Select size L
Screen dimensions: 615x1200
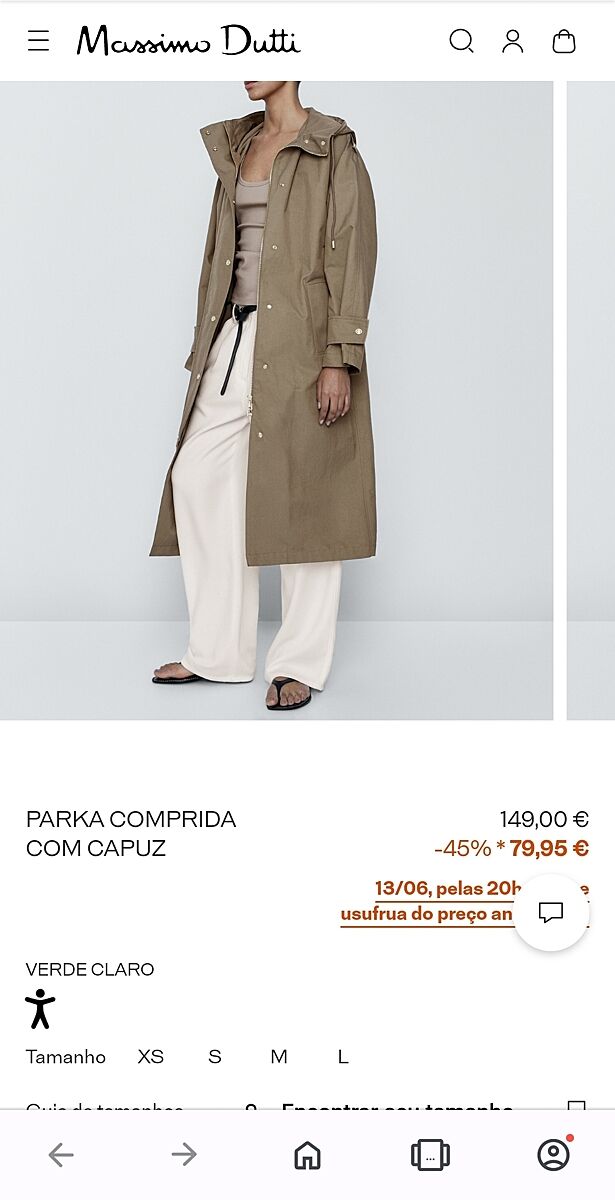coord(343,1057)
